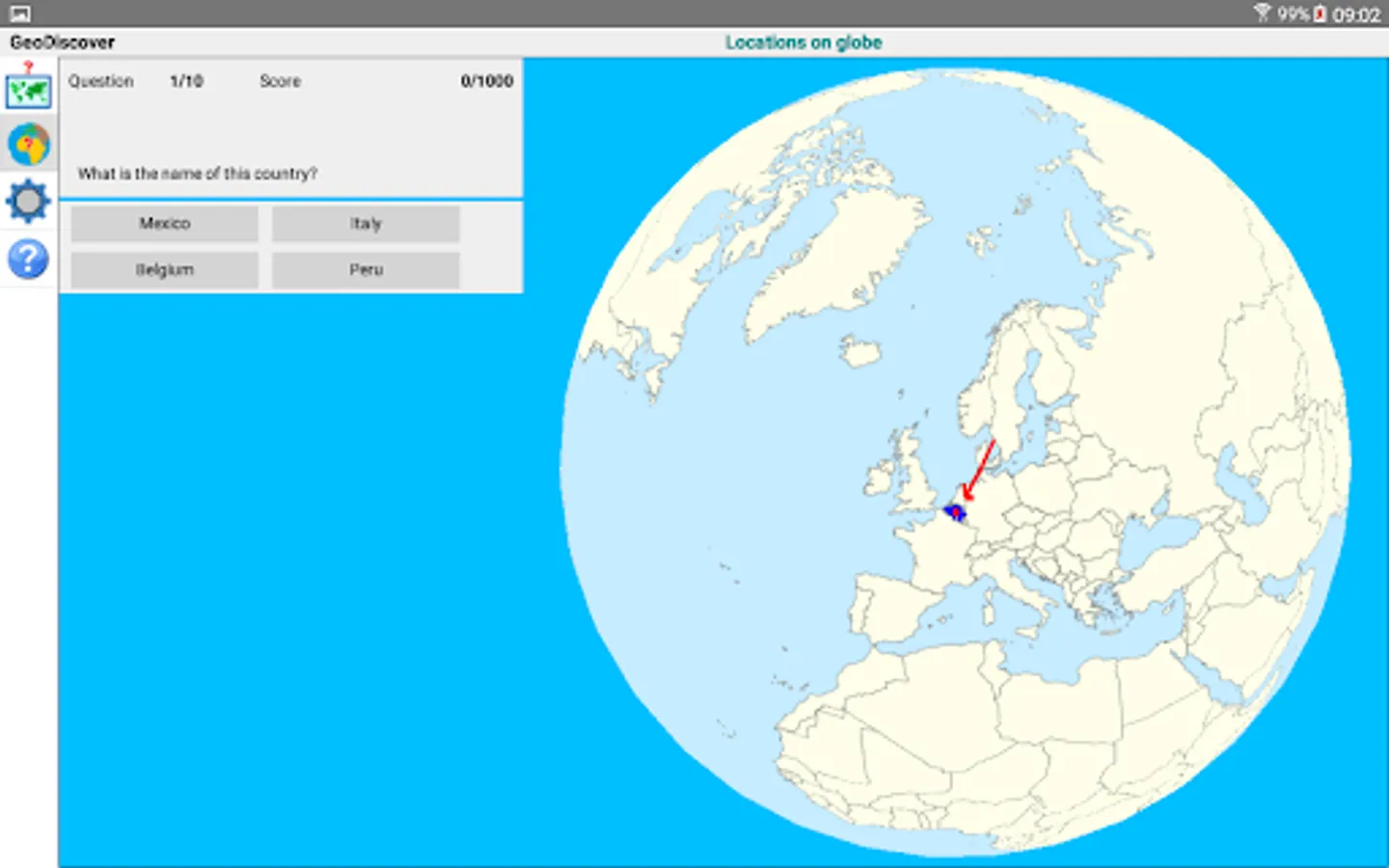Tap the screenshot notification icon in status bar

pos(19,14)
